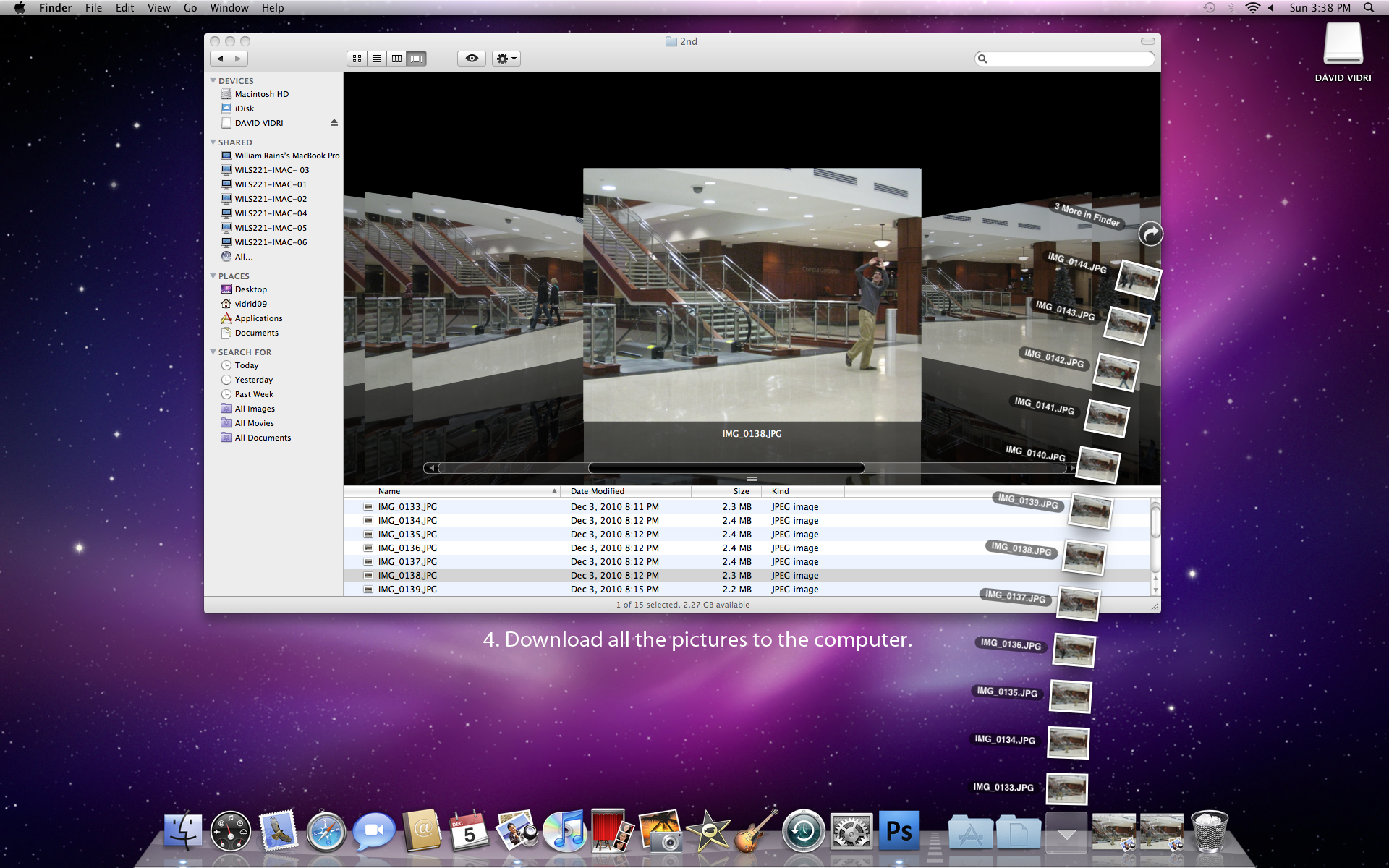
Task: Launch Safari from the Dock
Action: pos(326,832)
